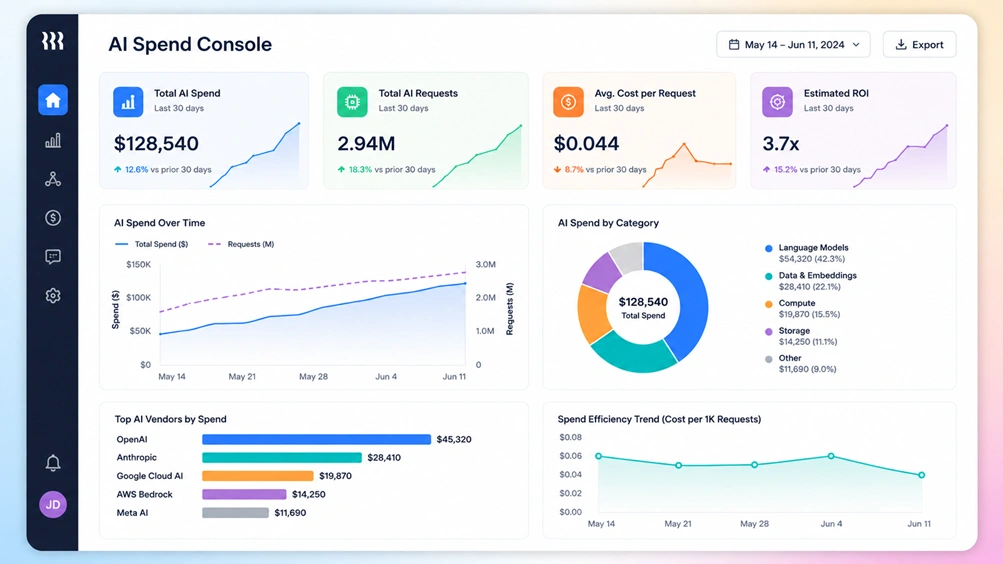Screen dimensions: 1003x564
Task: Open the bar chart analytics sidebar icon
Action: 53,141
